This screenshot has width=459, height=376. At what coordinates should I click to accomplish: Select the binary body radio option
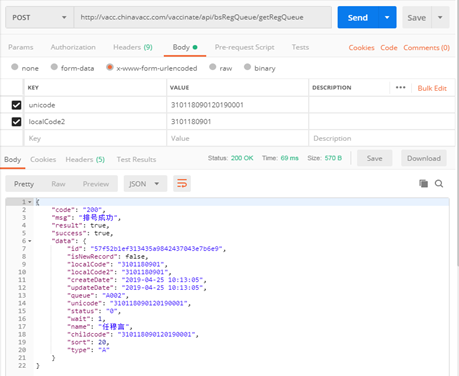pos(247,67)
